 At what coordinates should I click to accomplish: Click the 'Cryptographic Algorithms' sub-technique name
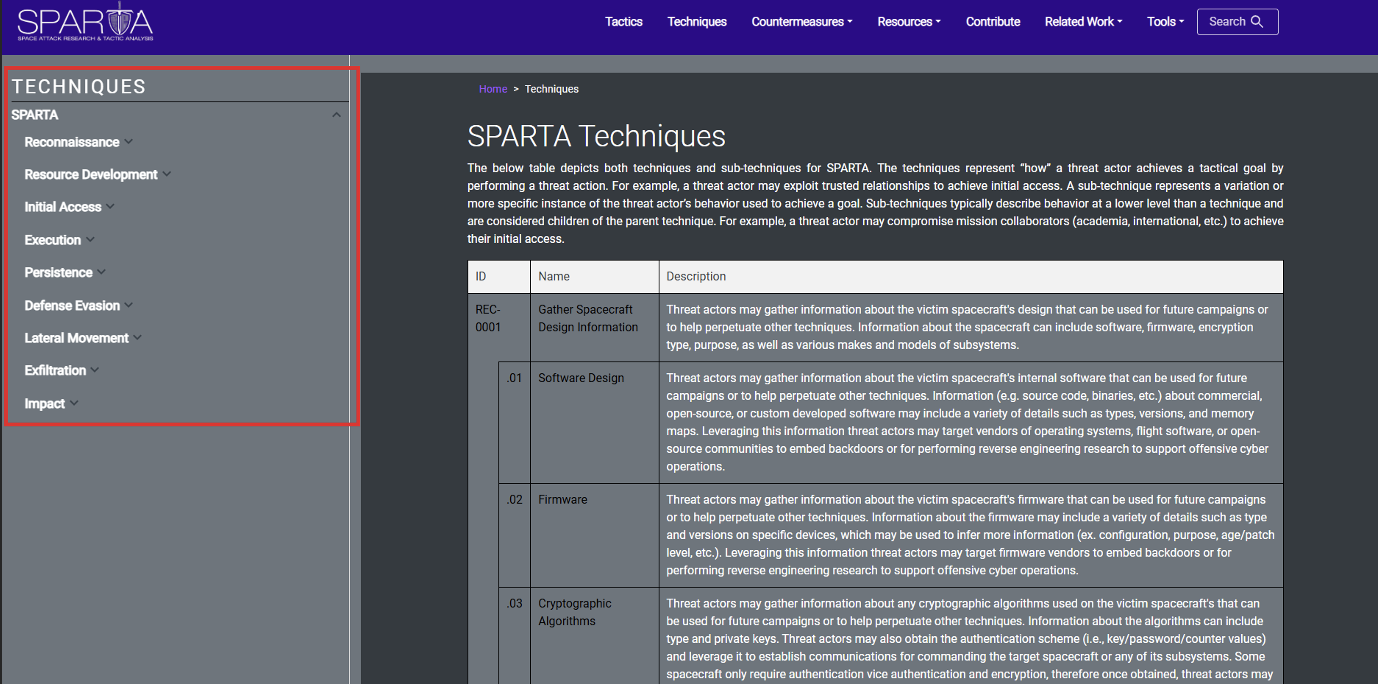(575, 612)
